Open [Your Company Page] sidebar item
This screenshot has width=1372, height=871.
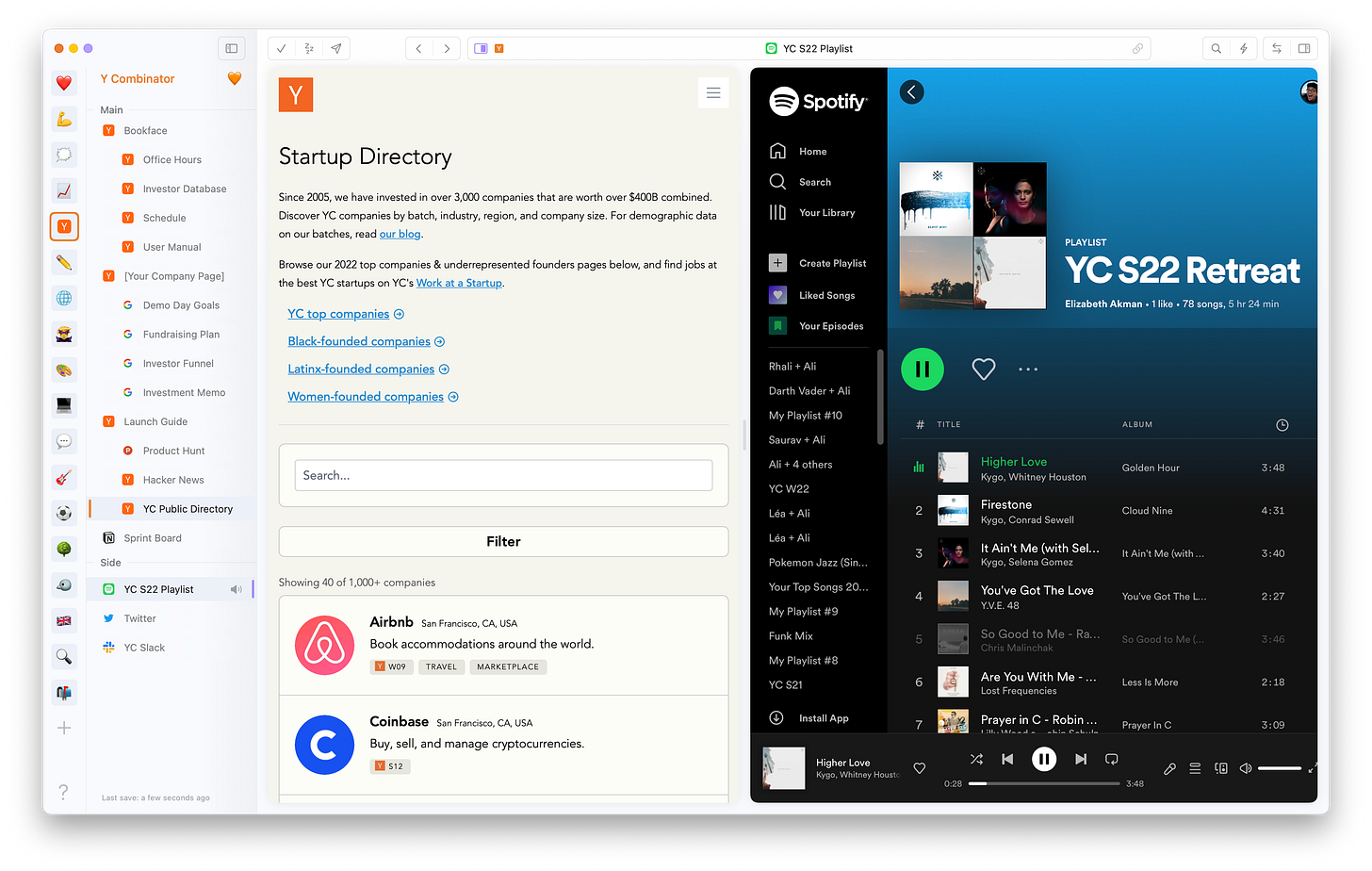pos(174,276)
